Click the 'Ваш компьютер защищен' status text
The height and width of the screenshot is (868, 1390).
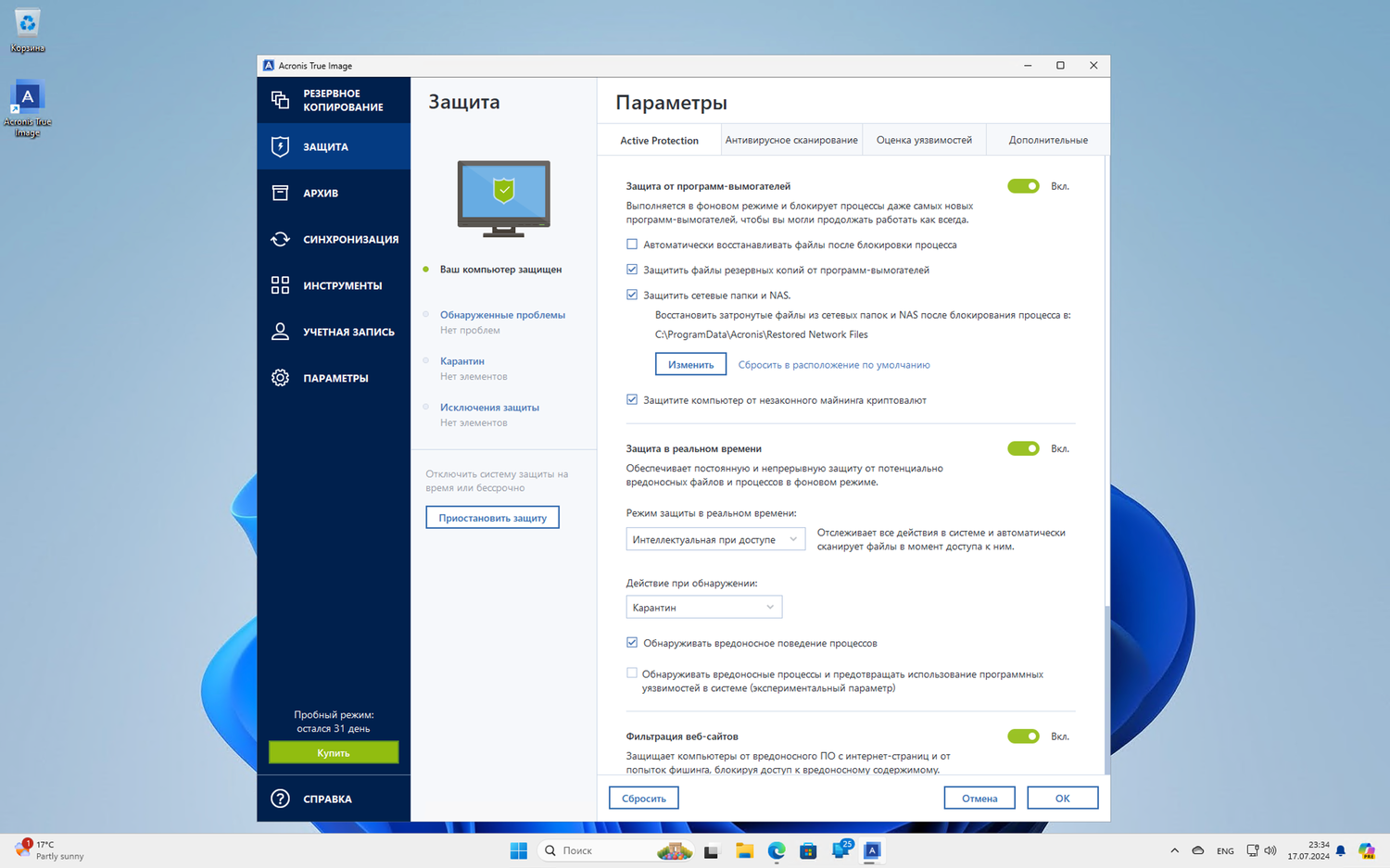click(500, 270)
